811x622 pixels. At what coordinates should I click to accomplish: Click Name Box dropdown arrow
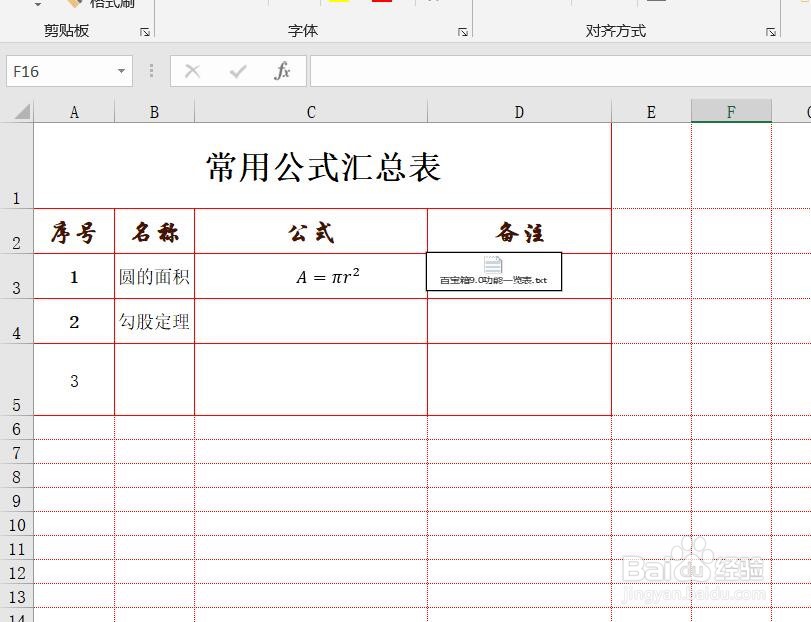[x=121, y=71]
